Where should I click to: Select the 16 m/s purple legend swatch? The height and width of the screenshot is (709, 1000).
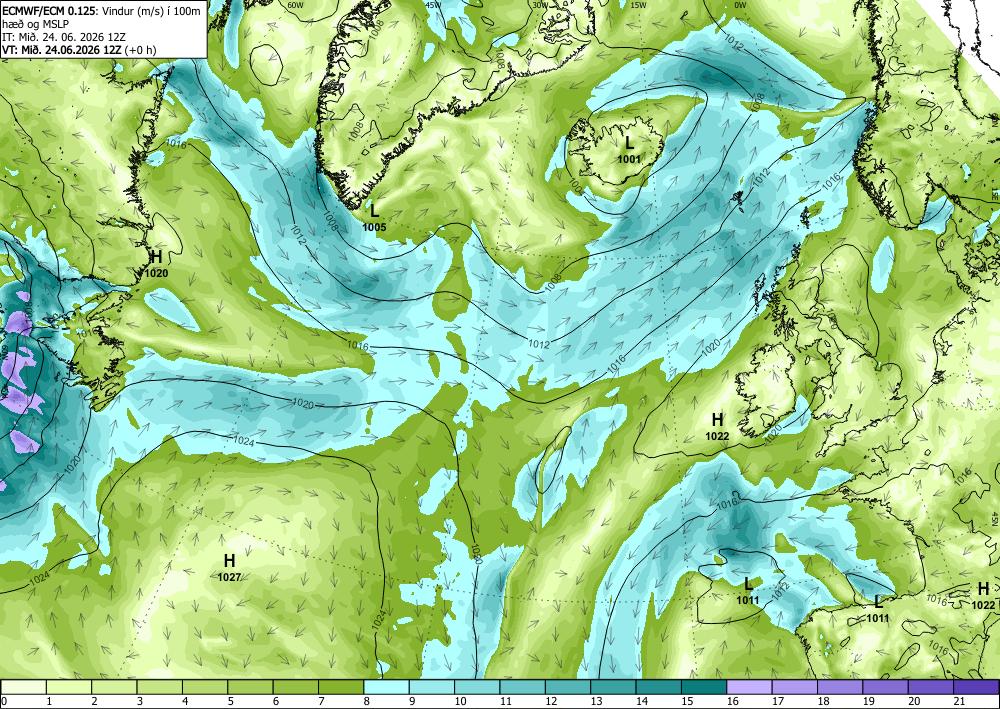coord(749,687)
